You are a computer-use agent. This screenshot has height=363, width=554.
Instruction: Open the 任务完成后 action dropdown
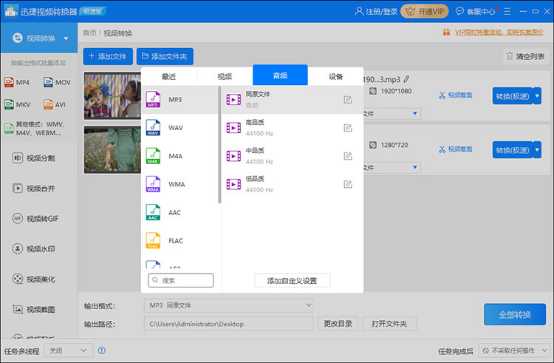[514, 351]
